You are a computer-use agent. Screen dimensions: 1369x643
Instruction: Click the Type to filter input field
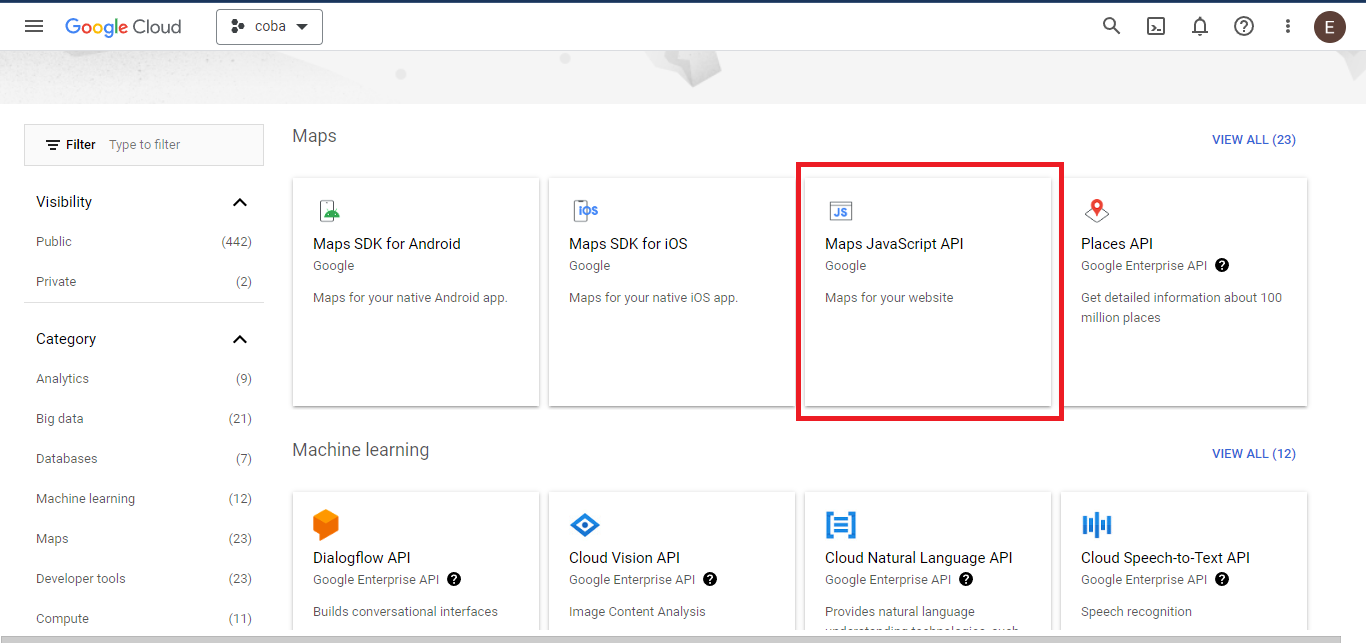point(180,145)
